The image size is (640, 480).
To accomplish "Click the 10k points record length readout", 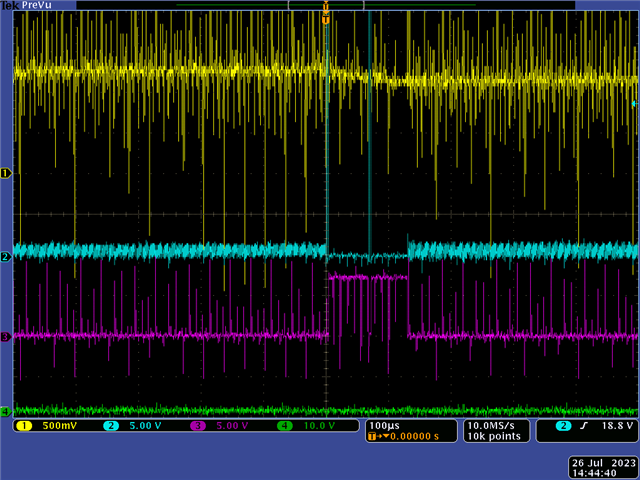I will tap(494, 436).
